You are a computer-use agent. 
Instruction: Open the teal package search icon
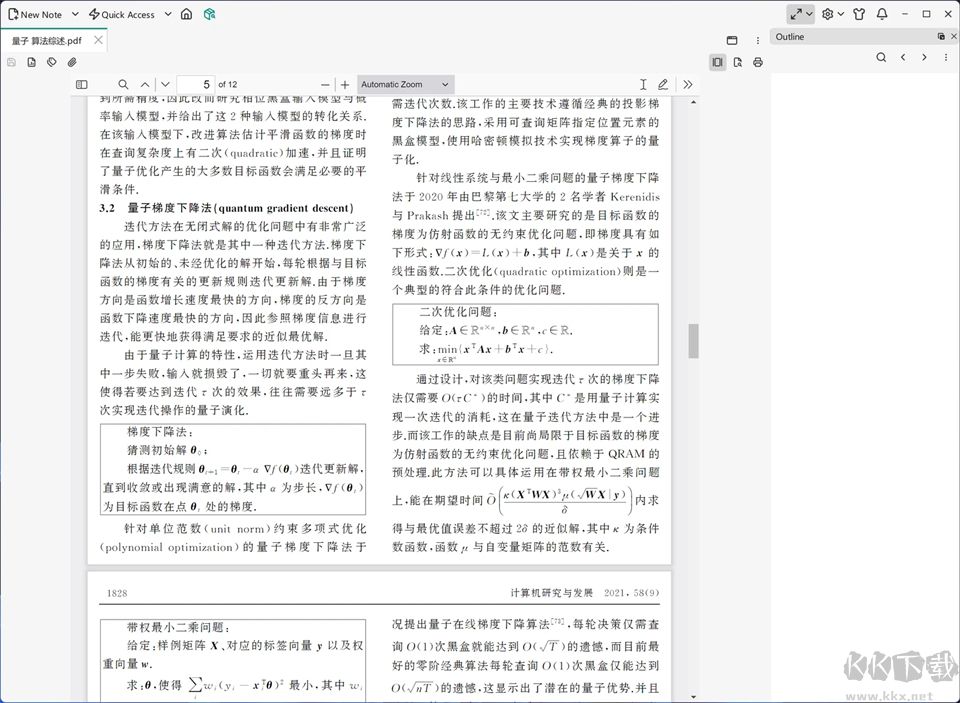click(x=209, y=14)
